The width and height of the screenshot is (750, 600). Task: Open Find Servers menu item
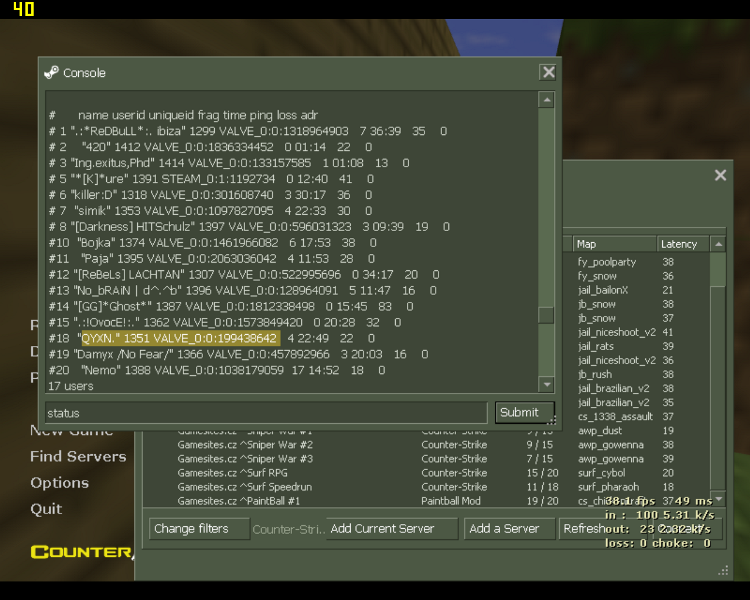coord(78,456)
